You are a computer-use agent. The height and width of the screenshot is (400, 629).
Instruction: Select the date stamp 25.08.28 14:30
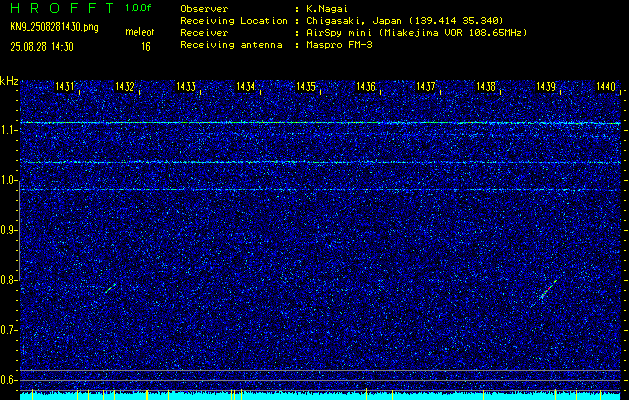coord(42,47)
